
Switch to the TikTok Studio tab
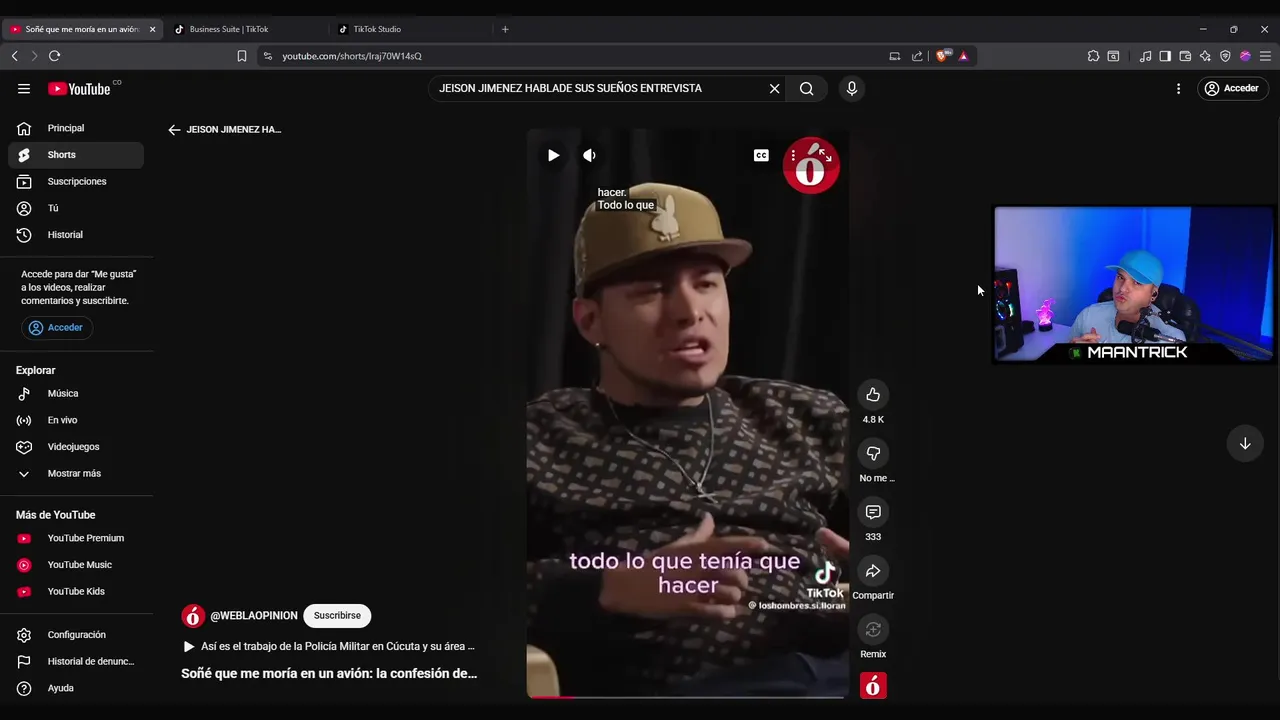point(410,29)
